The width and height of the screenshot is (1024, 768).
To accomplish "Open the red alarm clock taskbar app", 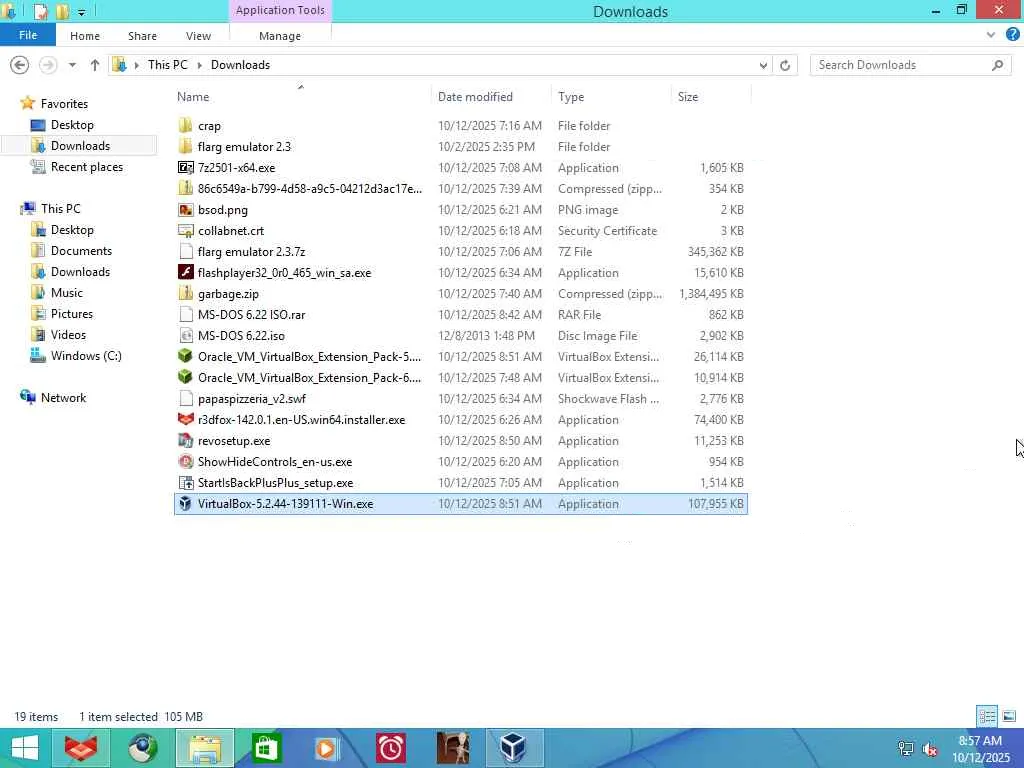I will coord(391,748).
